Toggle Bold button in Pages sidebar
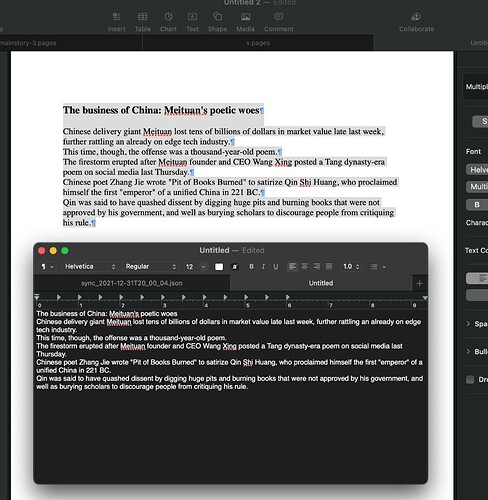 (x=477, y=205)
